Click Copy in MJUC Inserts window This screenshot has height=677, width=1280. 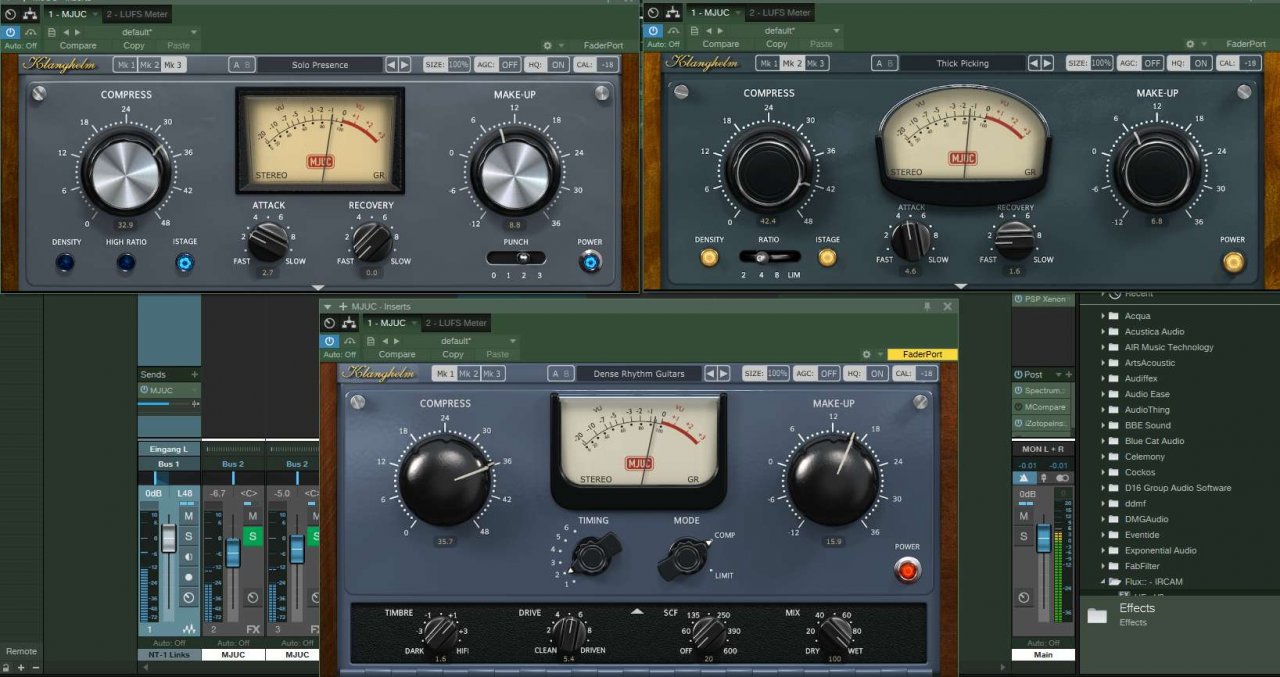coord(453,354)
